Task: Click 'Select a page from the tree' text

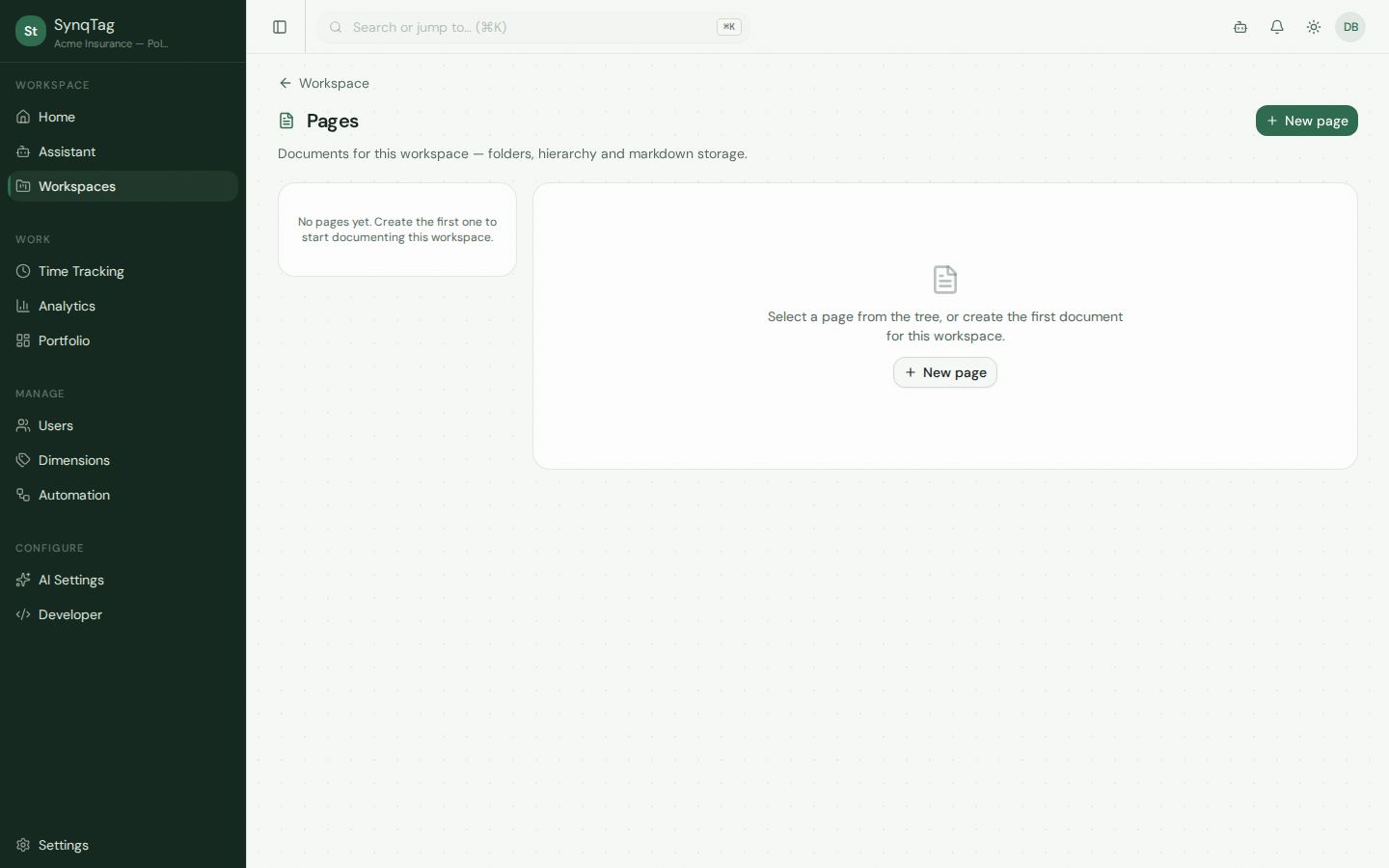Action: (945, 326)
